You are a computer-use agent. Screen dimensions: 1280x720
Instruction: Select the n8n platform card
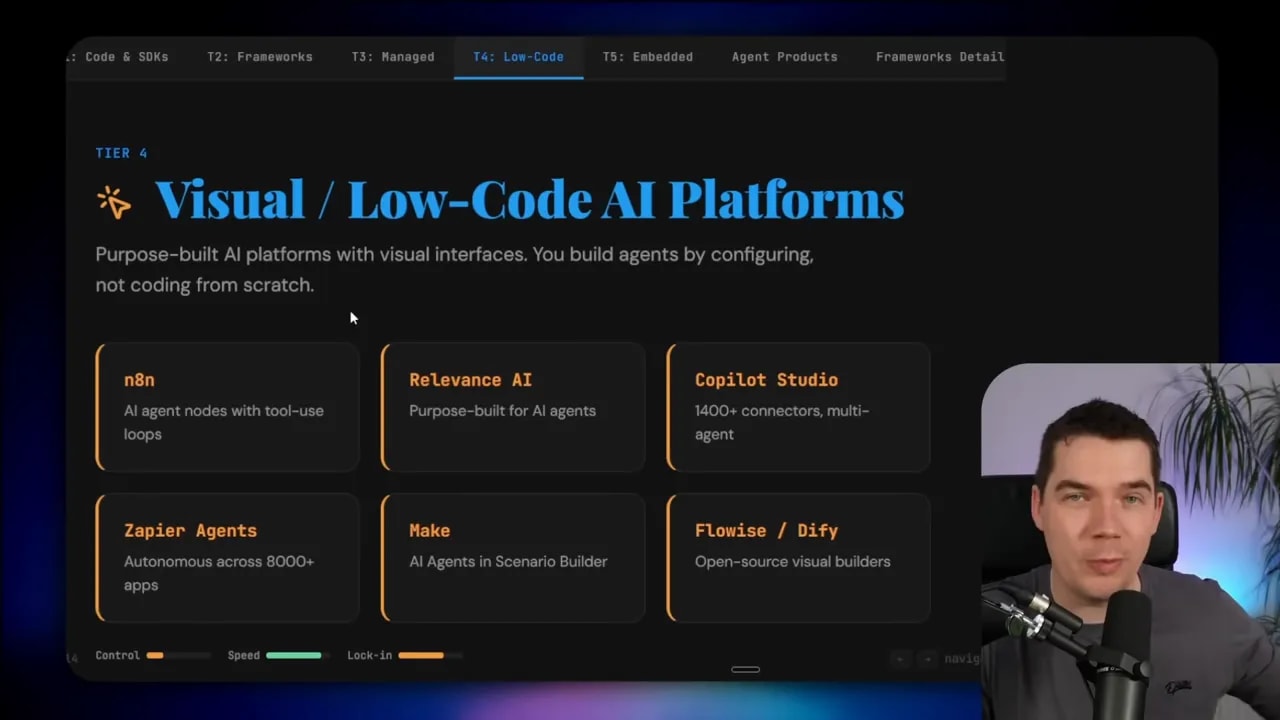(227, 406)
